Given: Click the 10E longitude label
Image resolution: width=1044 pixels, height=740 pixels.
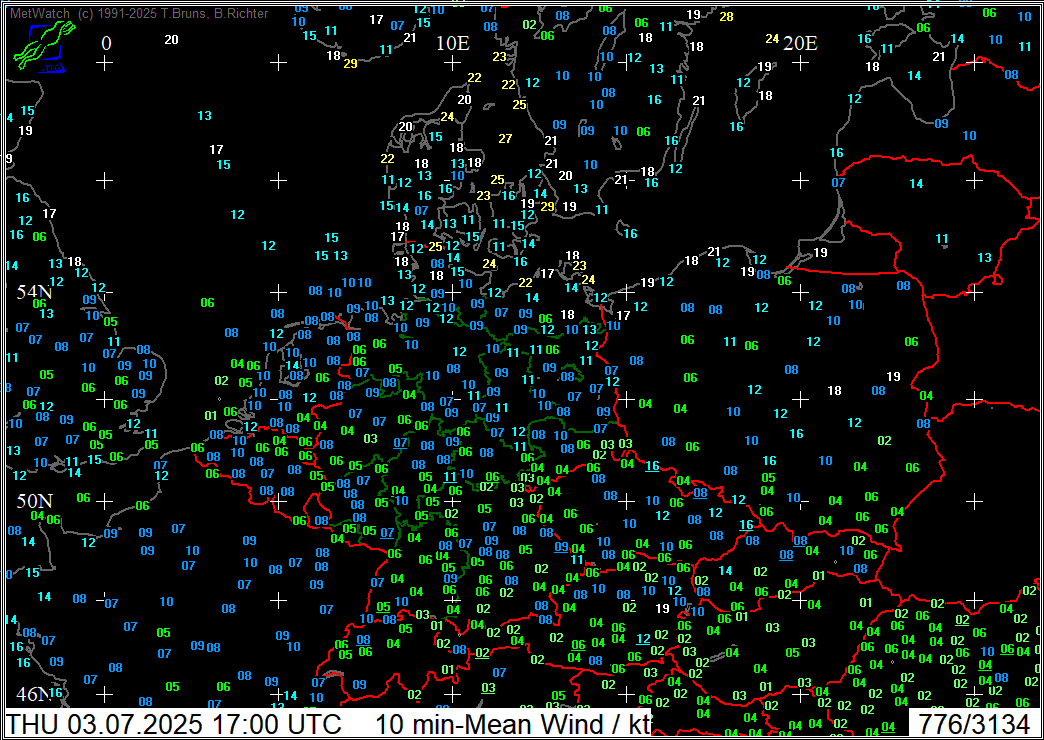Looking at the screenshot, I should (x=453, y=43).
